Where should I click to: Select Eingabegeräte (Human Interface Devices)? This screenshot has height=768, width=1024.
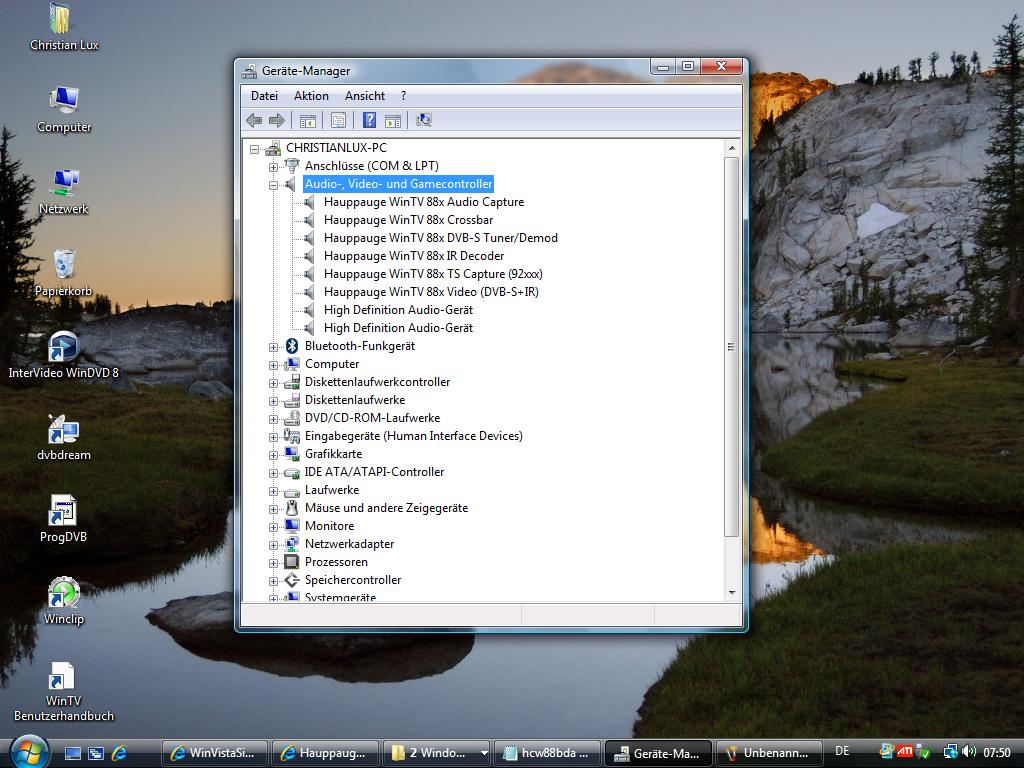[413, 436]
